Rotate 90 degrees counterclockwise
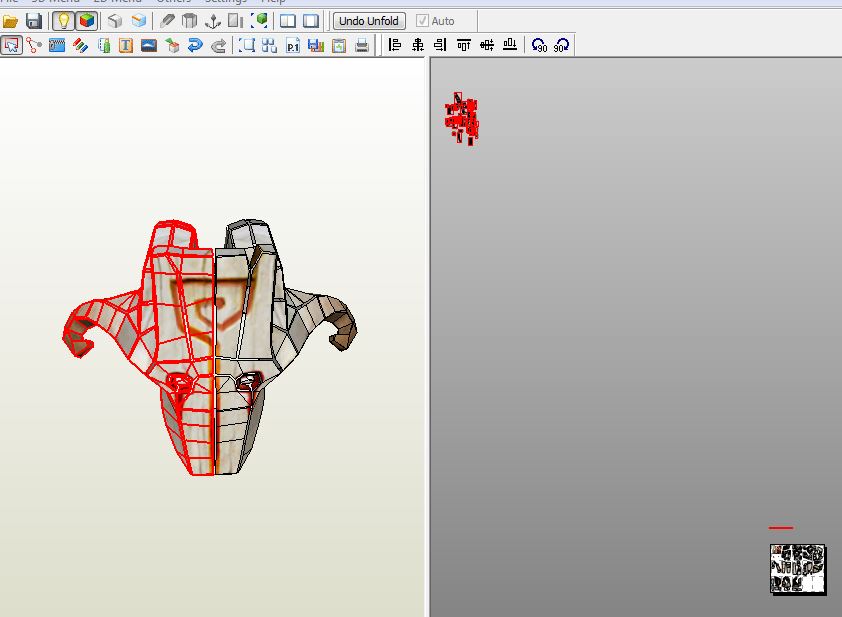This screenshot has width=842, height=617. (539, 45)
